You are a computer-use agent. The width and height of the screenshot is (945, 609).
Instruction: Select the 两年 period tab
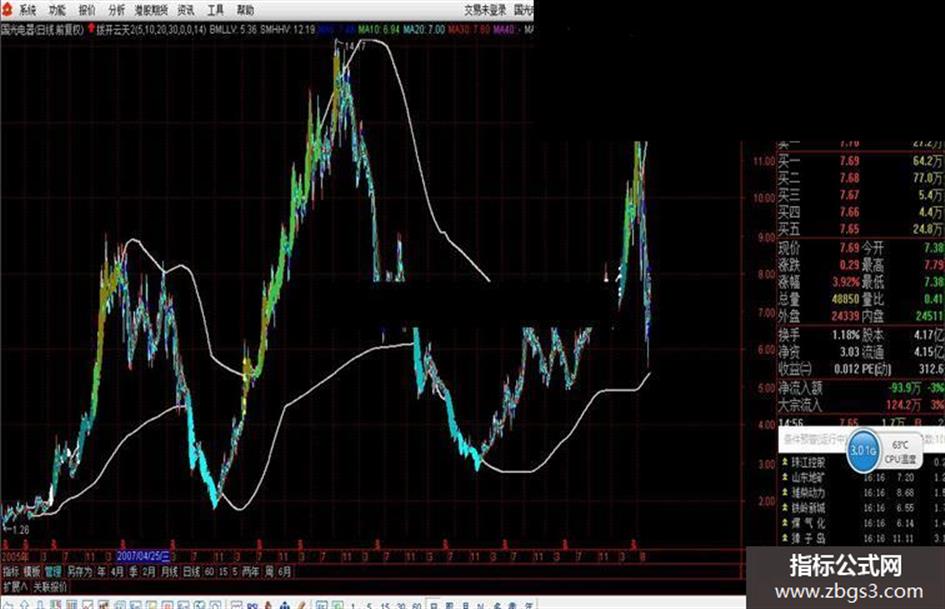tap(251, 571)
